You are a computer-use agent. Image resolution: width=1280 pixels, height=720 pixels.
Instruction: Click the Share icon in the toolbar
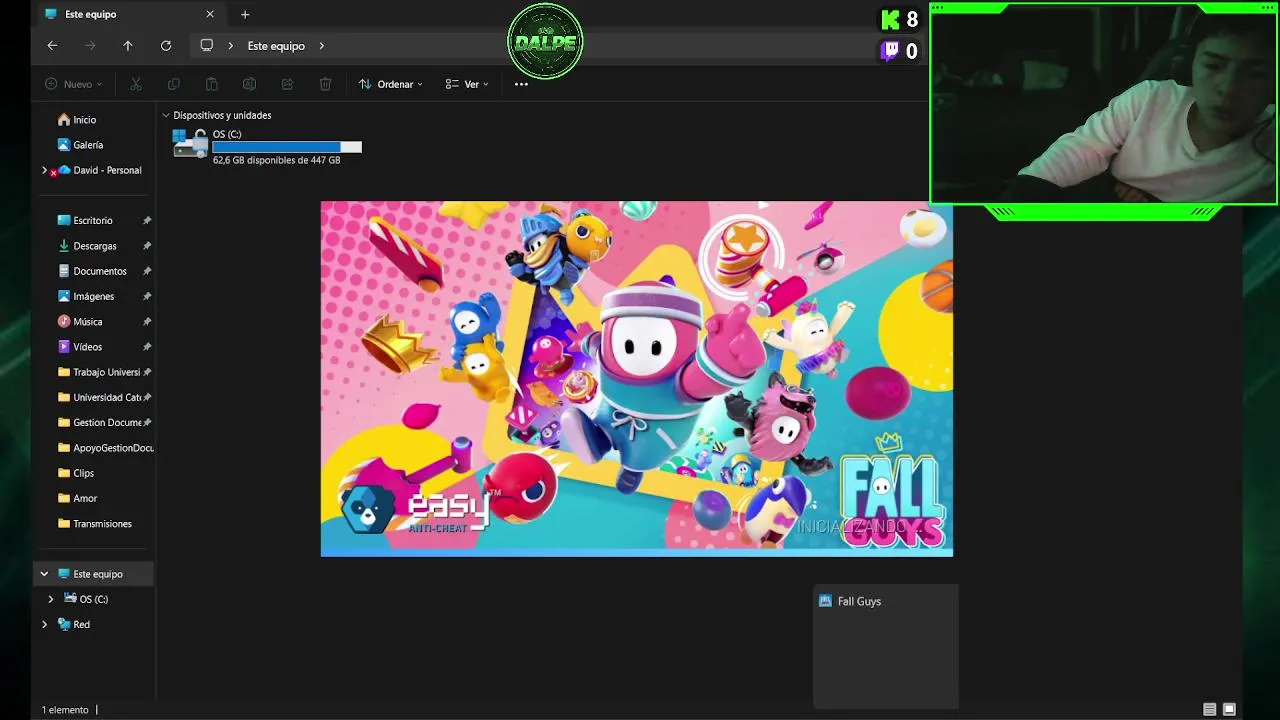click(x=287, y=84)
